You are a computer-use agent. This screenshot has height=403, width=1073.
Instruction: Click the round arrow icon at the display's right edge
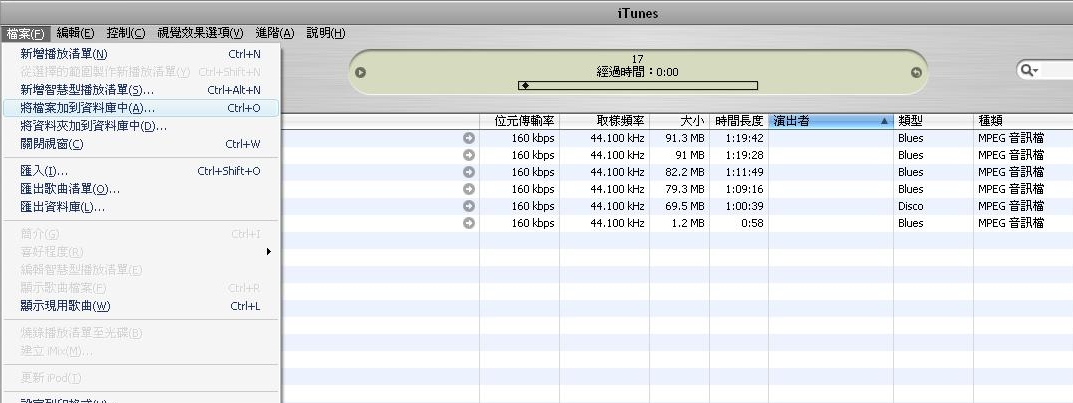[x=915, y=72]
